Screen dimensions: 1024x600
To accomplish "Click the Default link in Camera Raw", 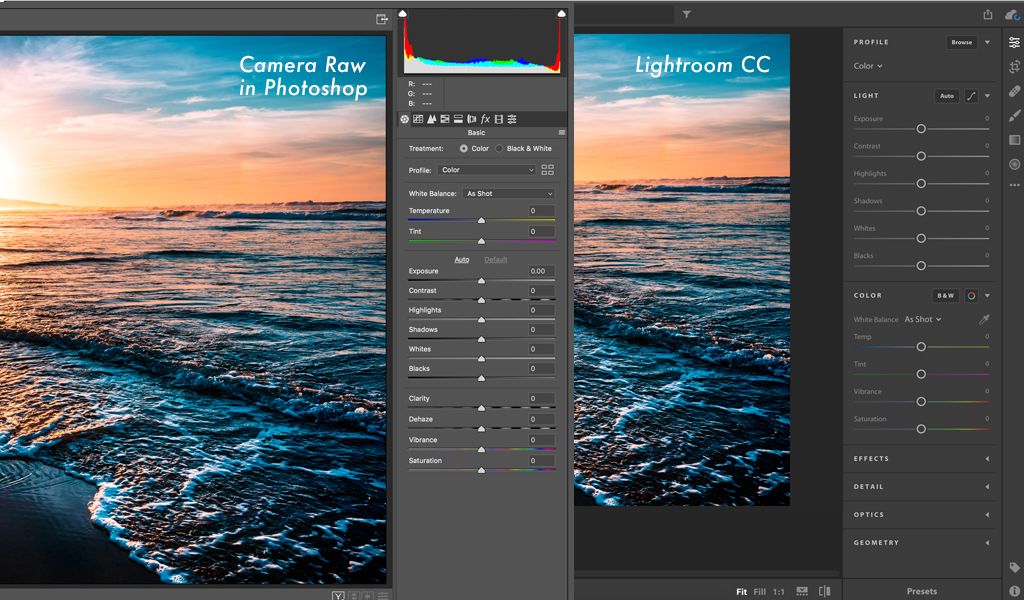I will [x=496, y=260].
